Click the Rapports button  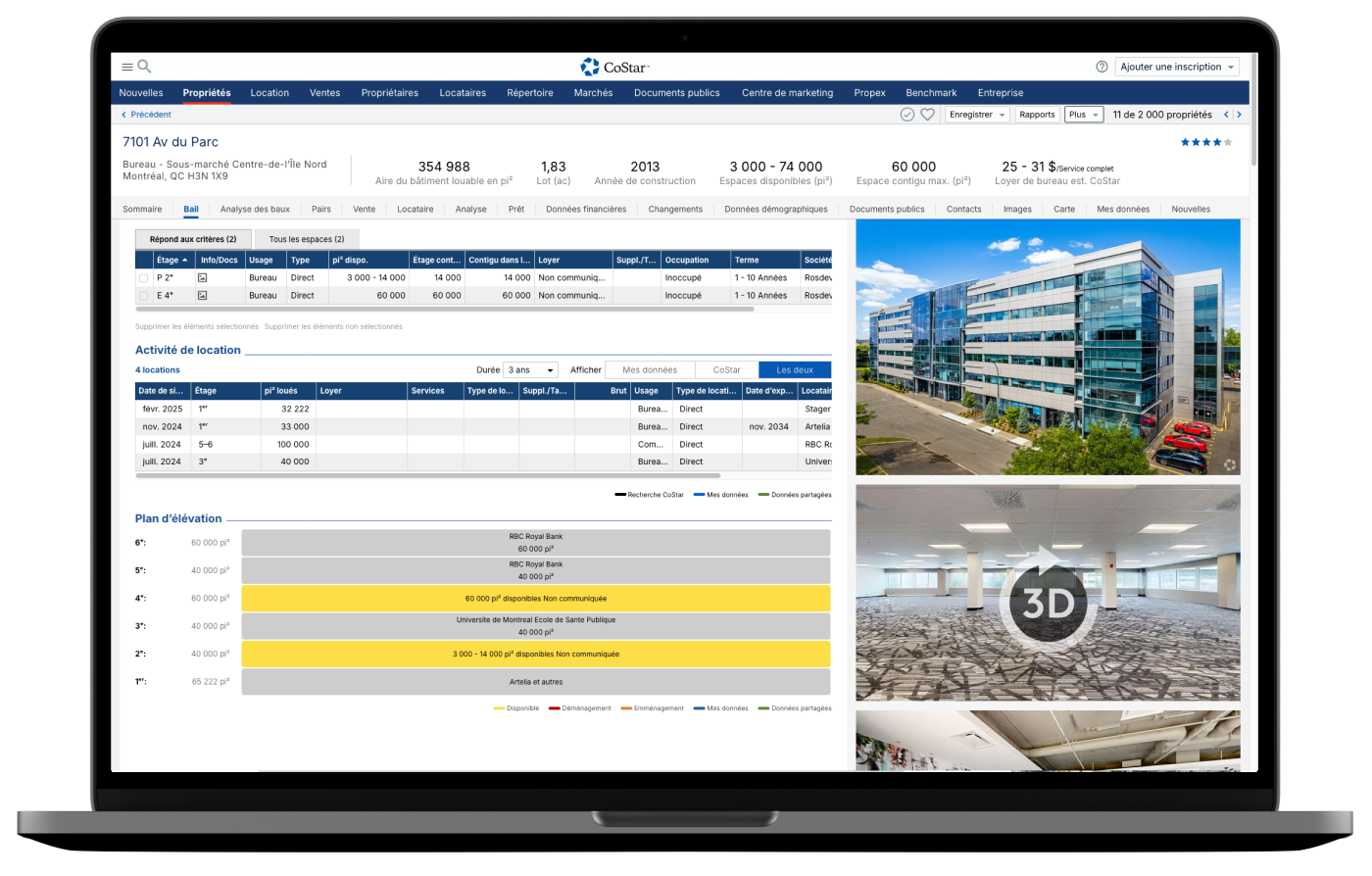(x=1037, y=115)
